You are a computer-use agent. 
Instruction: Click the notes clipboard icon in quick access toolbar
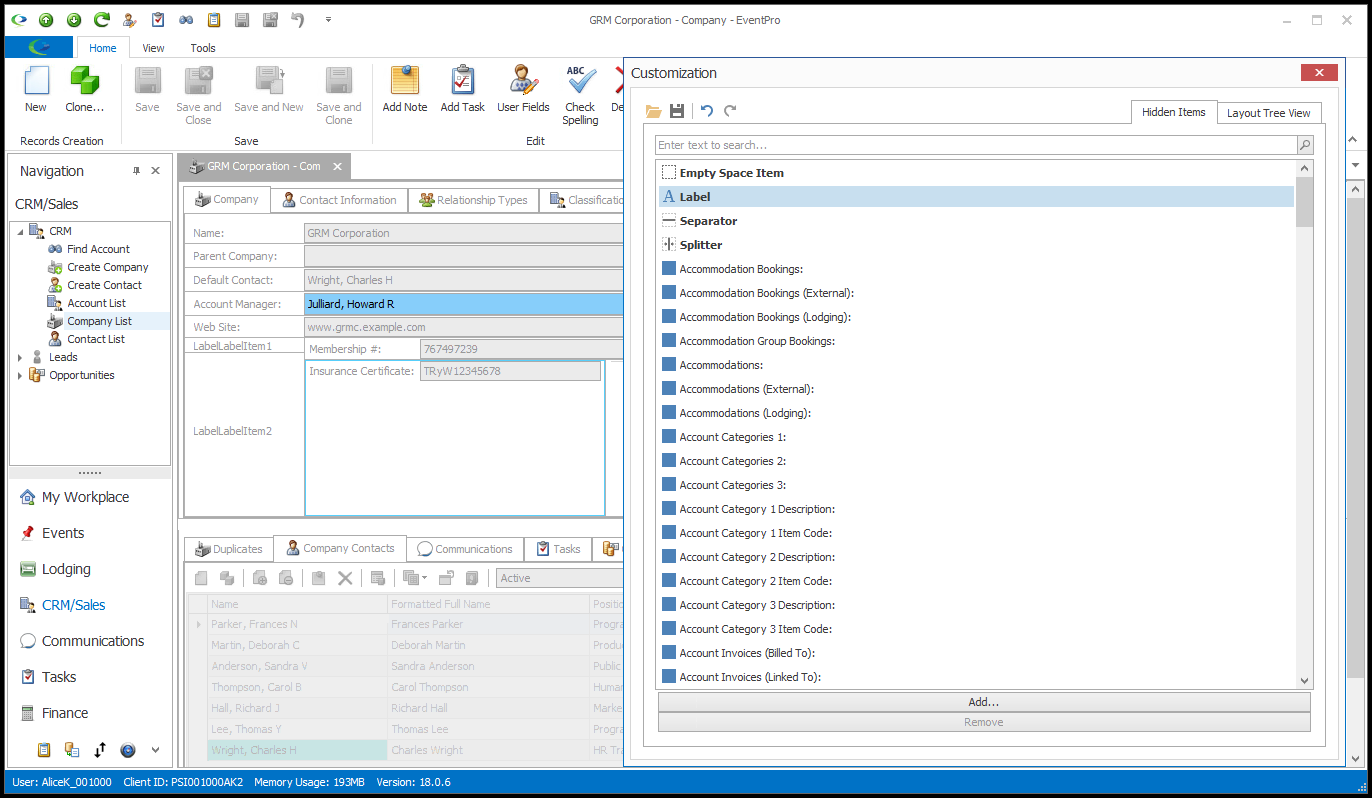click(x=214, y=20)
